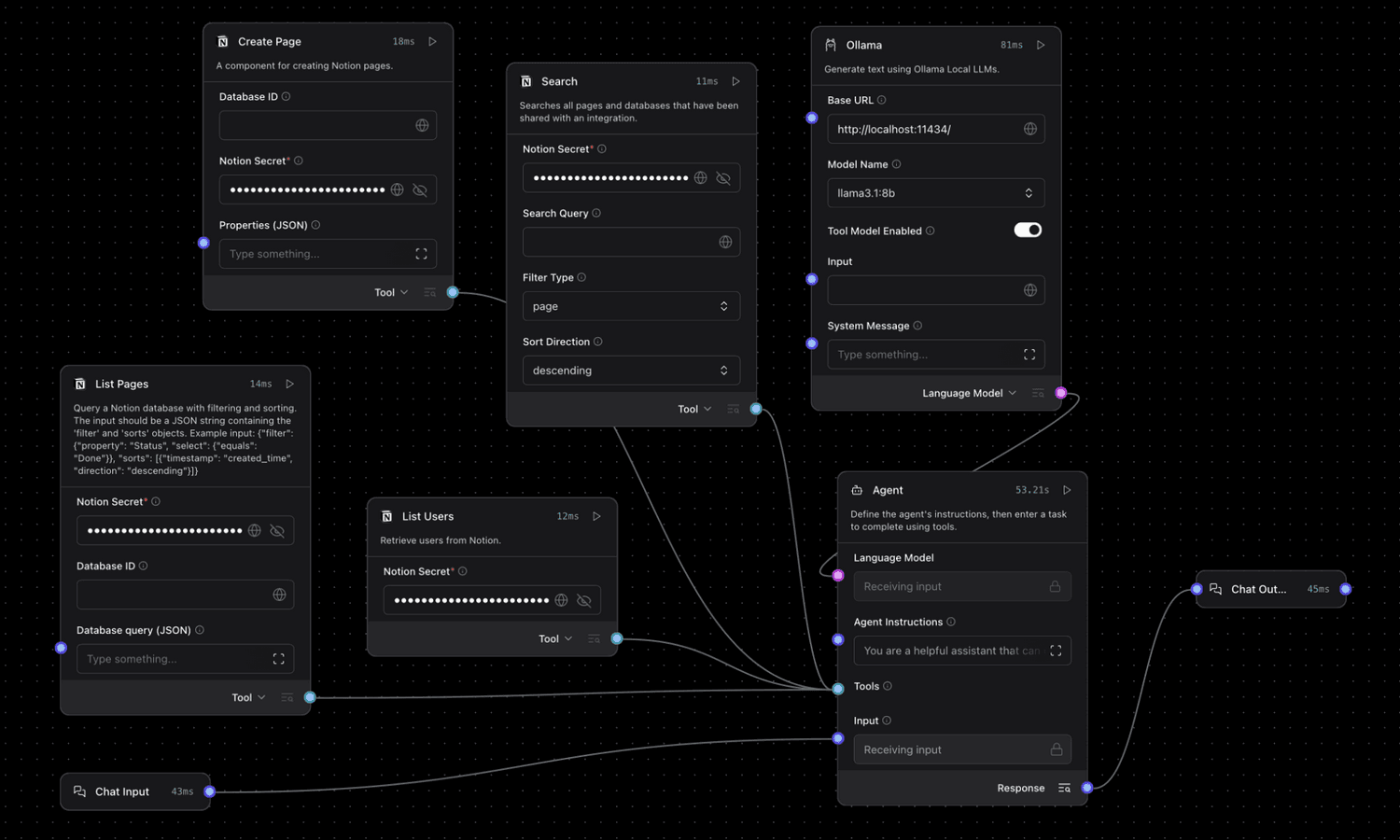Open List Users Tool output dropdown
1400x840 pixels.
556,639
